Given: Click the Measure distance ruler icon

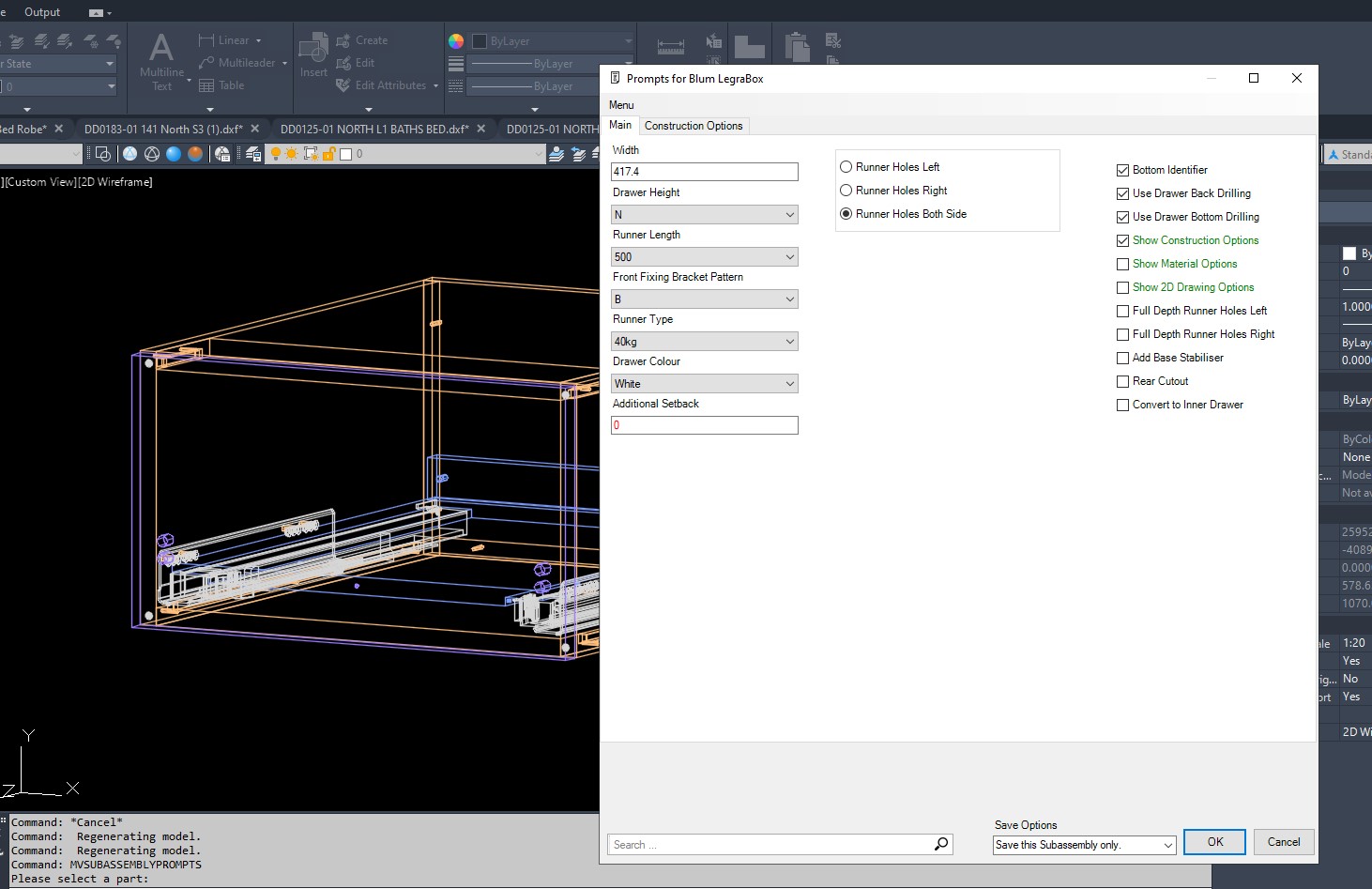Looking at the screenshot, I should click(x=670, y=46).
